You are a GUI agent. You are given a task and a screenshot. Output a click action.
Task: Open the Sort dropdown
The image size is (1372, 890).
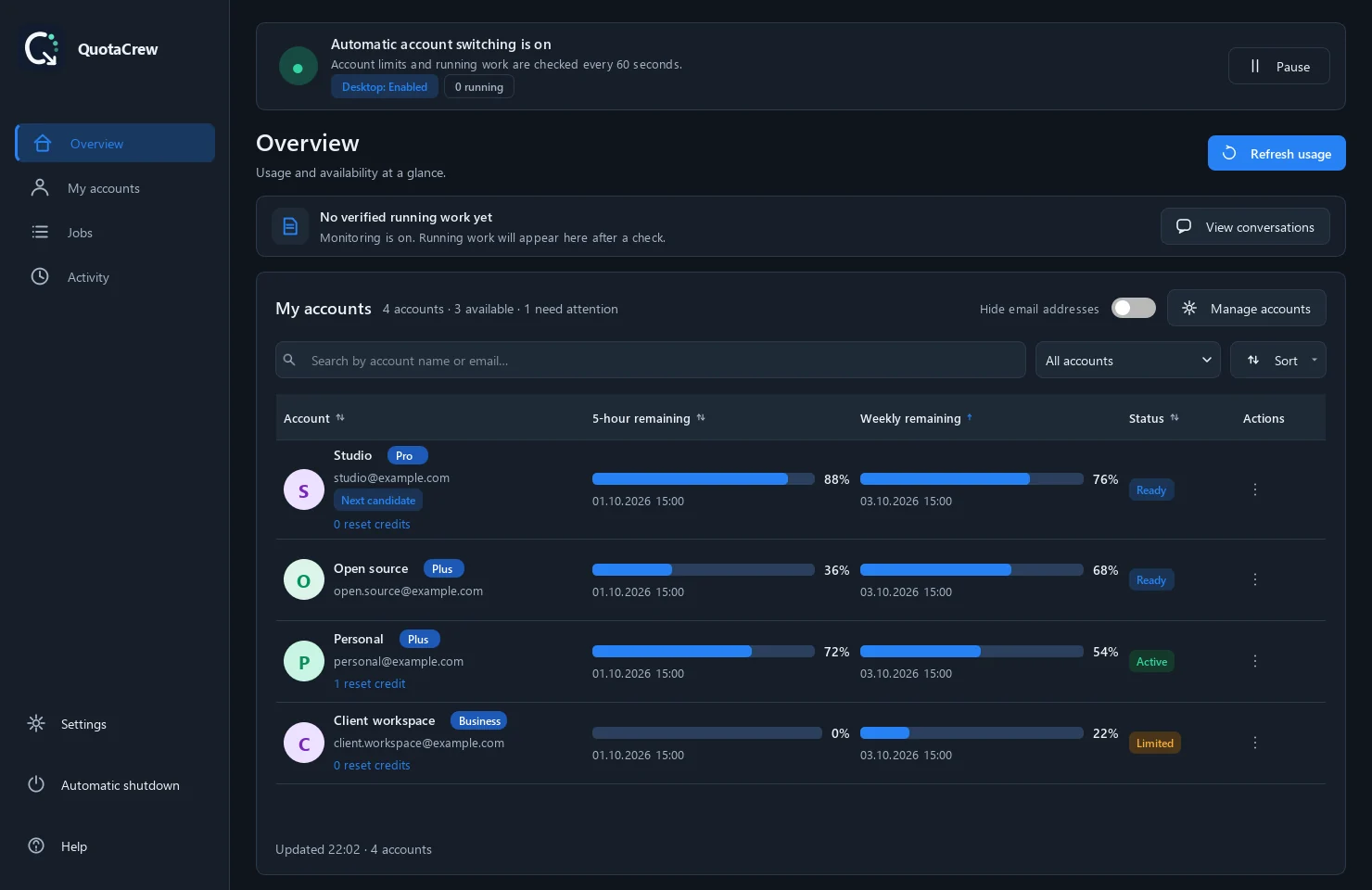point(1277,361)
